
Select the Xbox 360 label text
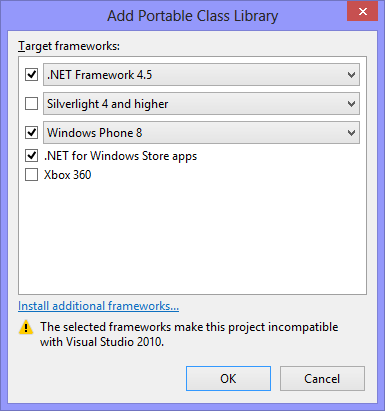[68, 175]
